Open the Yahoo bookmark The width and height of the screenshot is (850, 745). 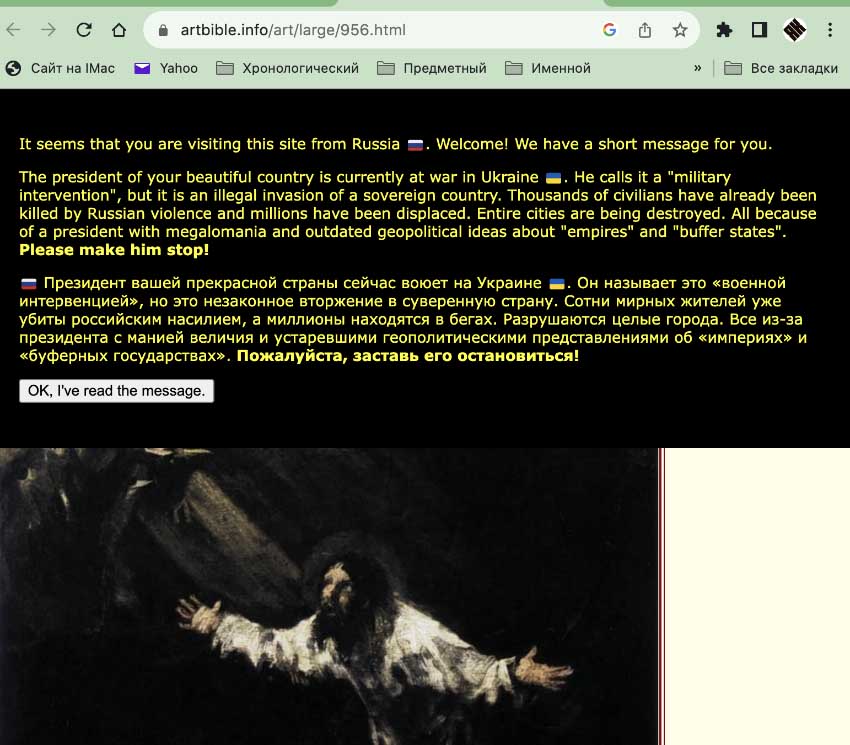[x=166, y=68]
